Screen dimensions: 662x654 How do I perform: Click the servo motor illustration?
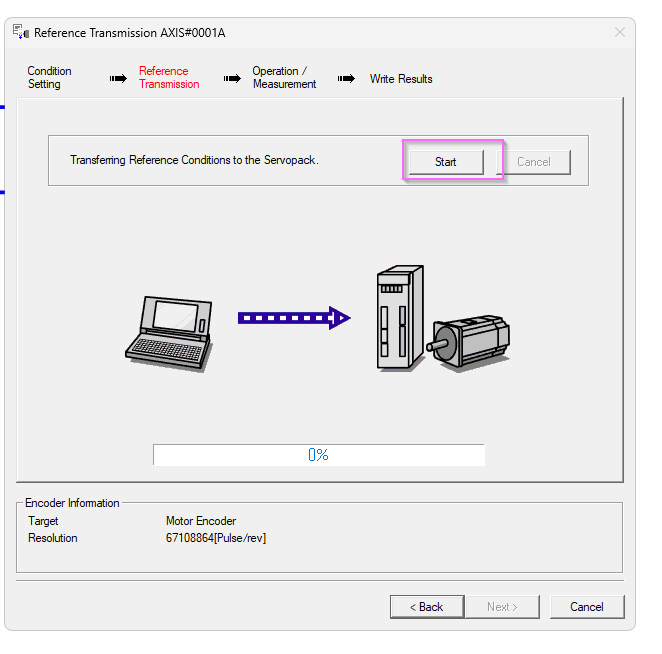468,343
